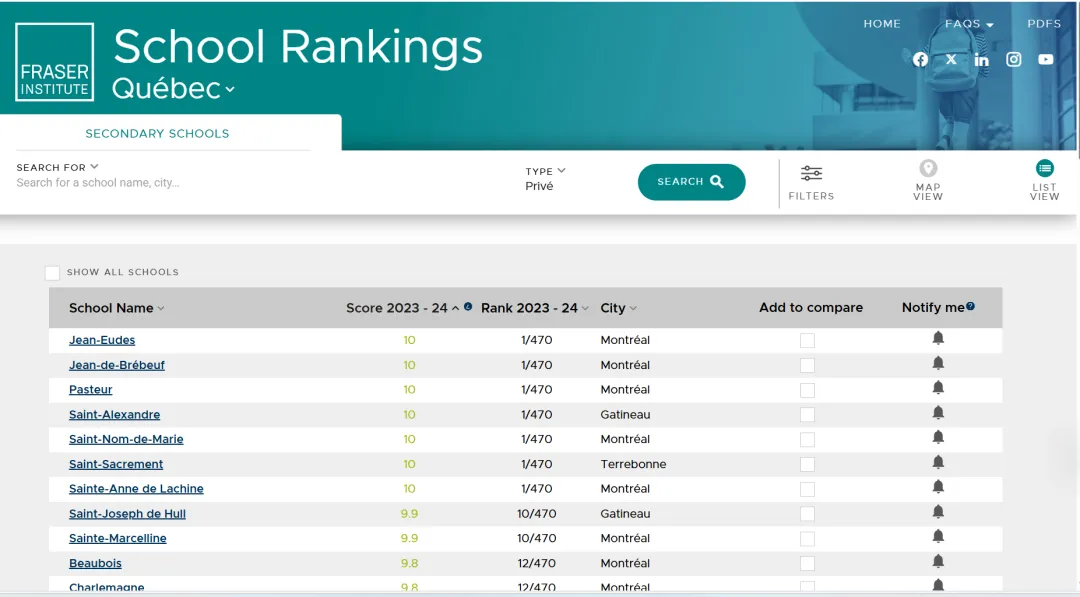This screenshot has width=1080, height=597.
Task: Open the LinkedIn social icon
Action: [x=982, y=60]
